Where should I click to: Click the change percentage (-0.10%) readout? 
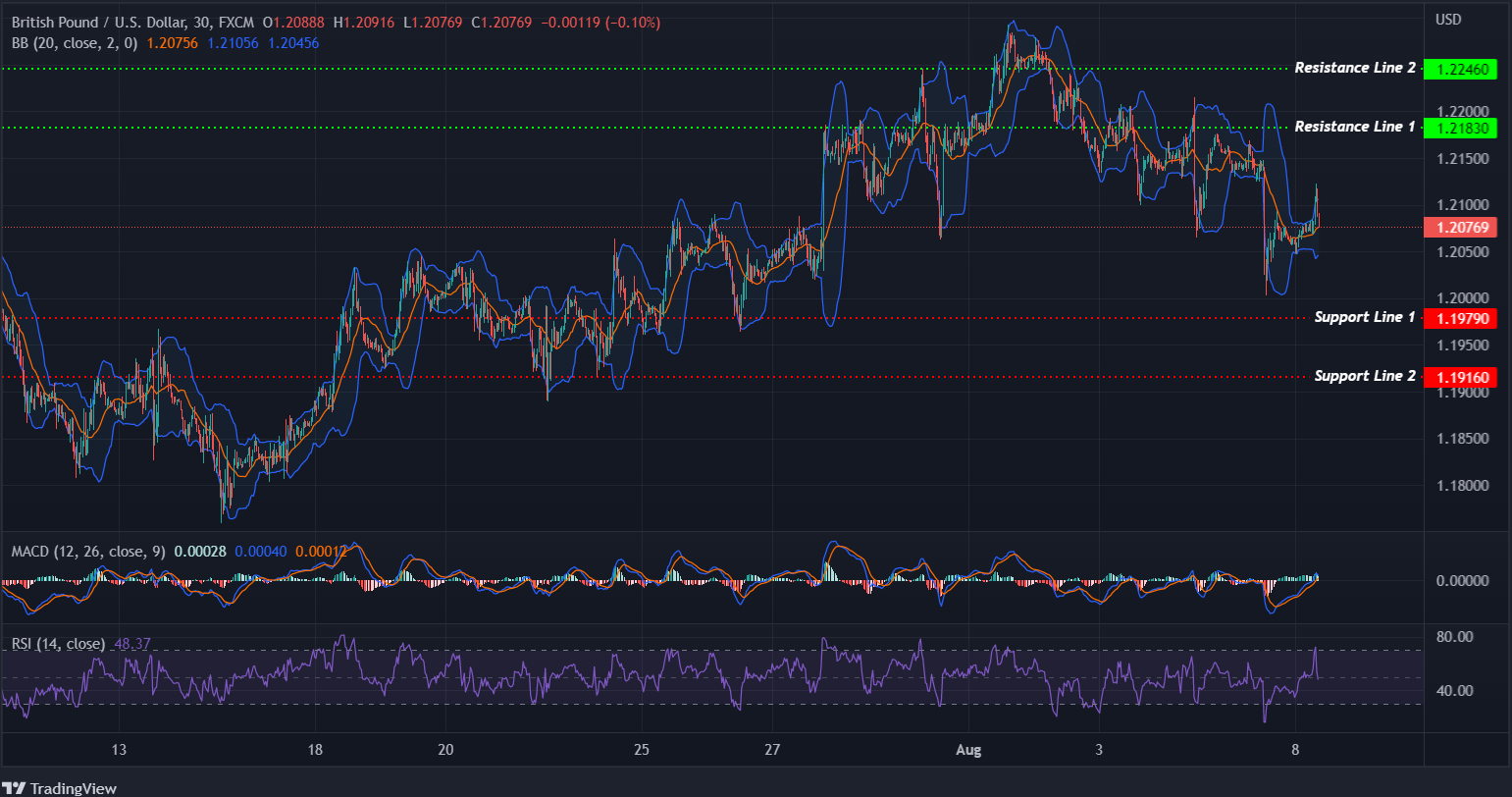point(634,20)
